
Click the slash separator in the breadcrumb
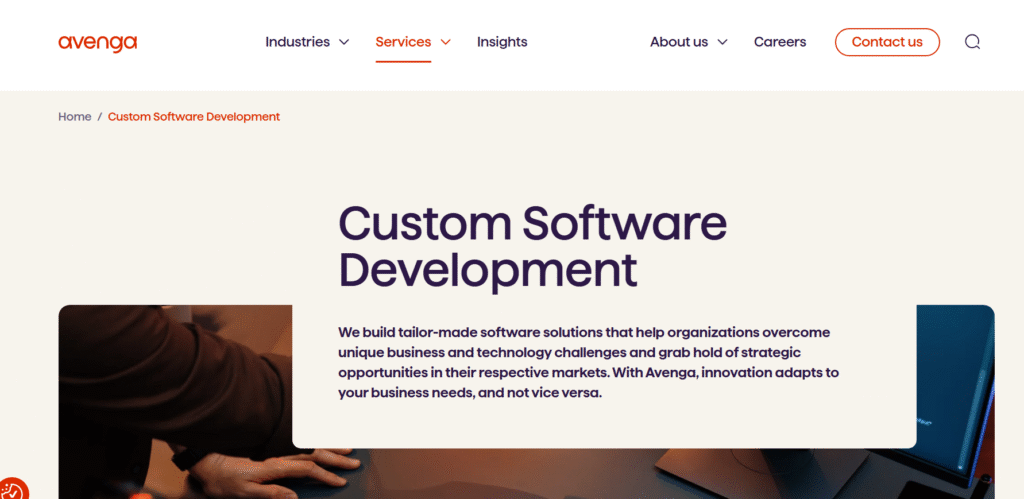point(100,117)
